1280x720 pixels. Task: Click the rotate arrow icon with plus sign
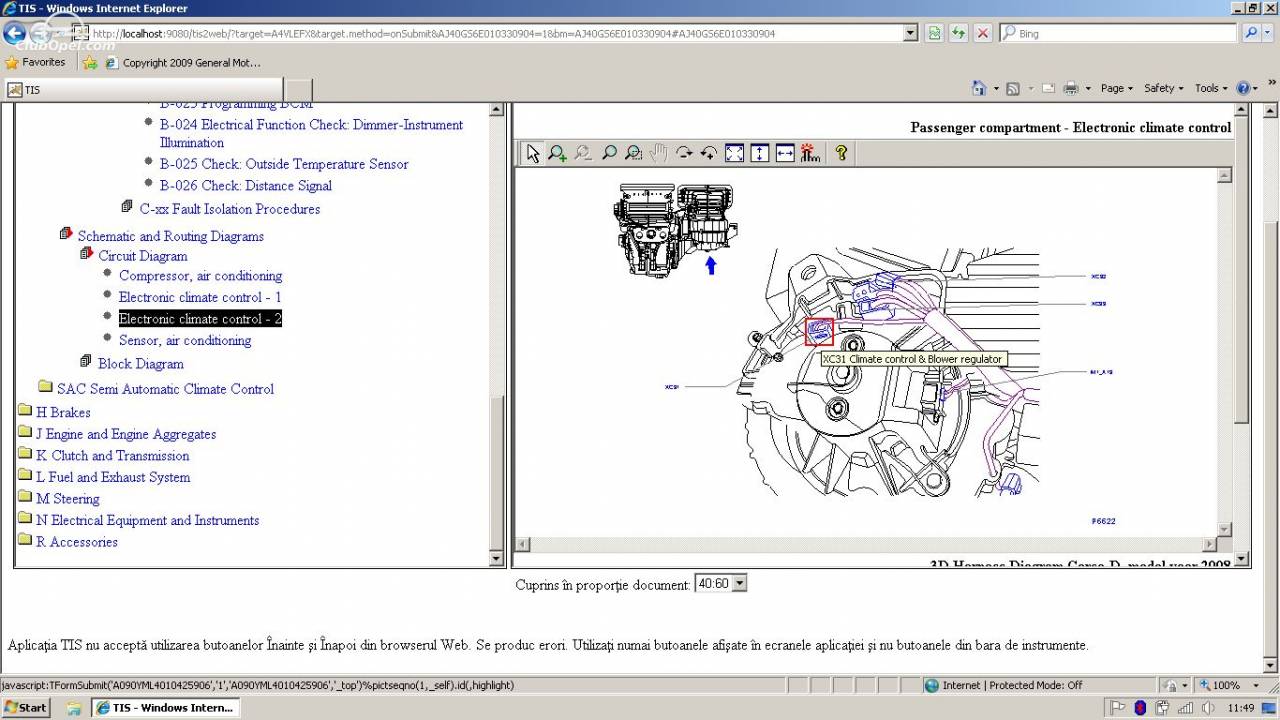point(709,153)
